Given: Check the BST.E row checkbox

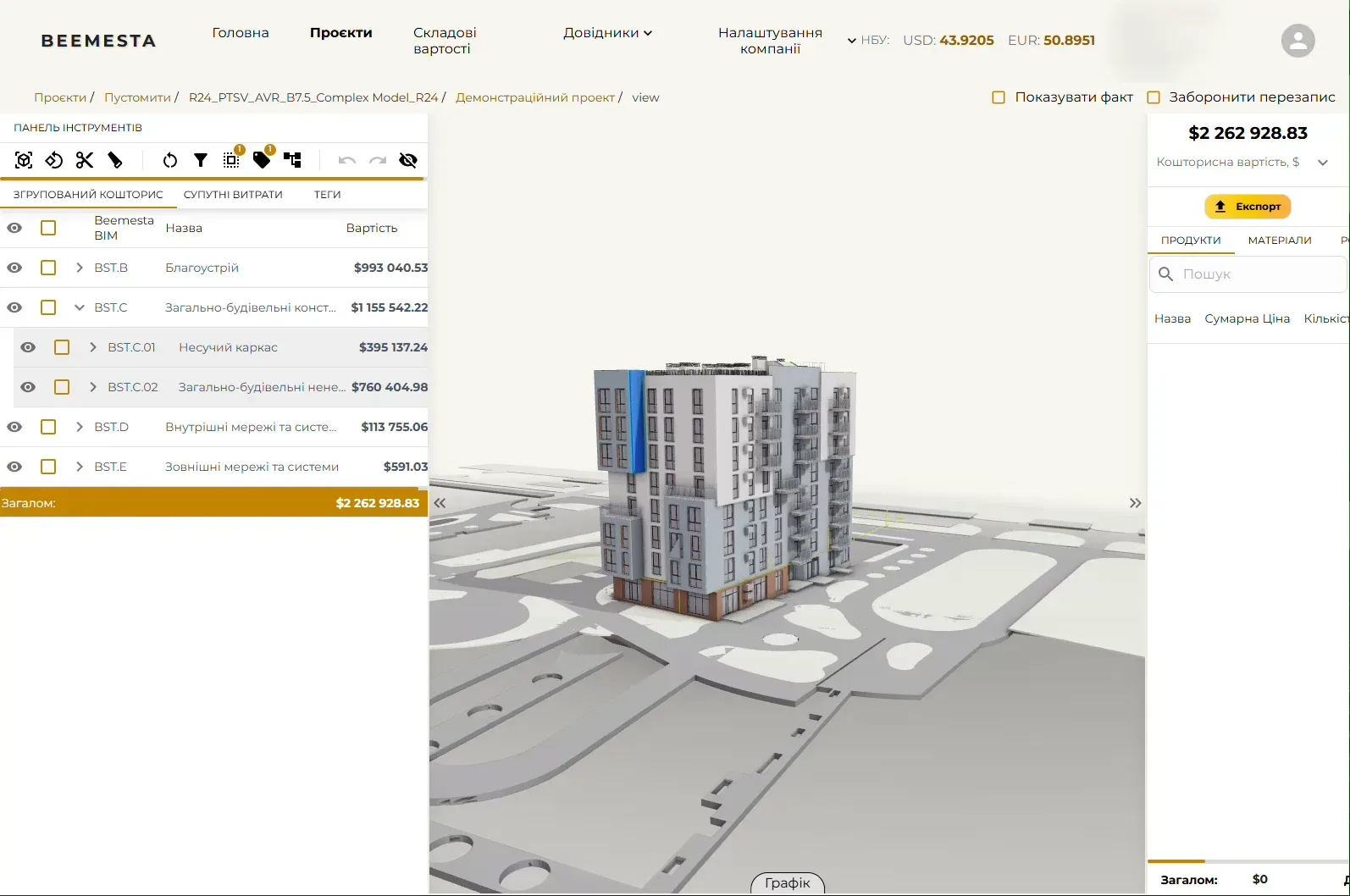Looking at the screenshot, I should click(x=48, y=467).
